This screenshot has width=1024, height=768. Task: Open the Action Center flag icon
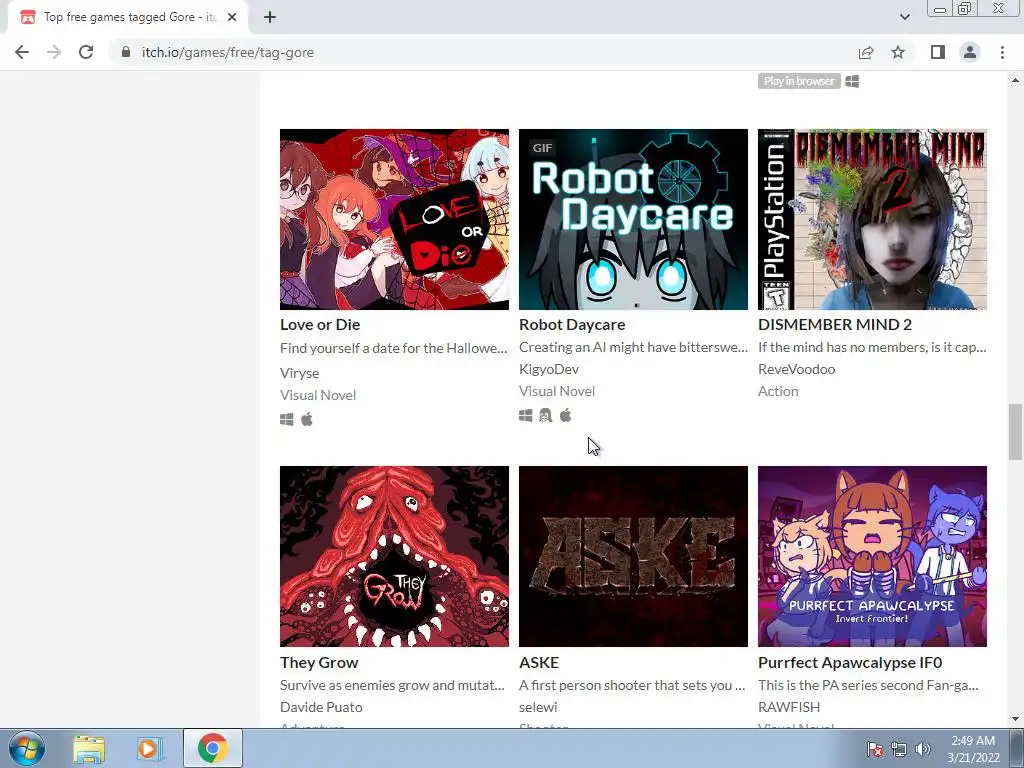coord(875,749)
